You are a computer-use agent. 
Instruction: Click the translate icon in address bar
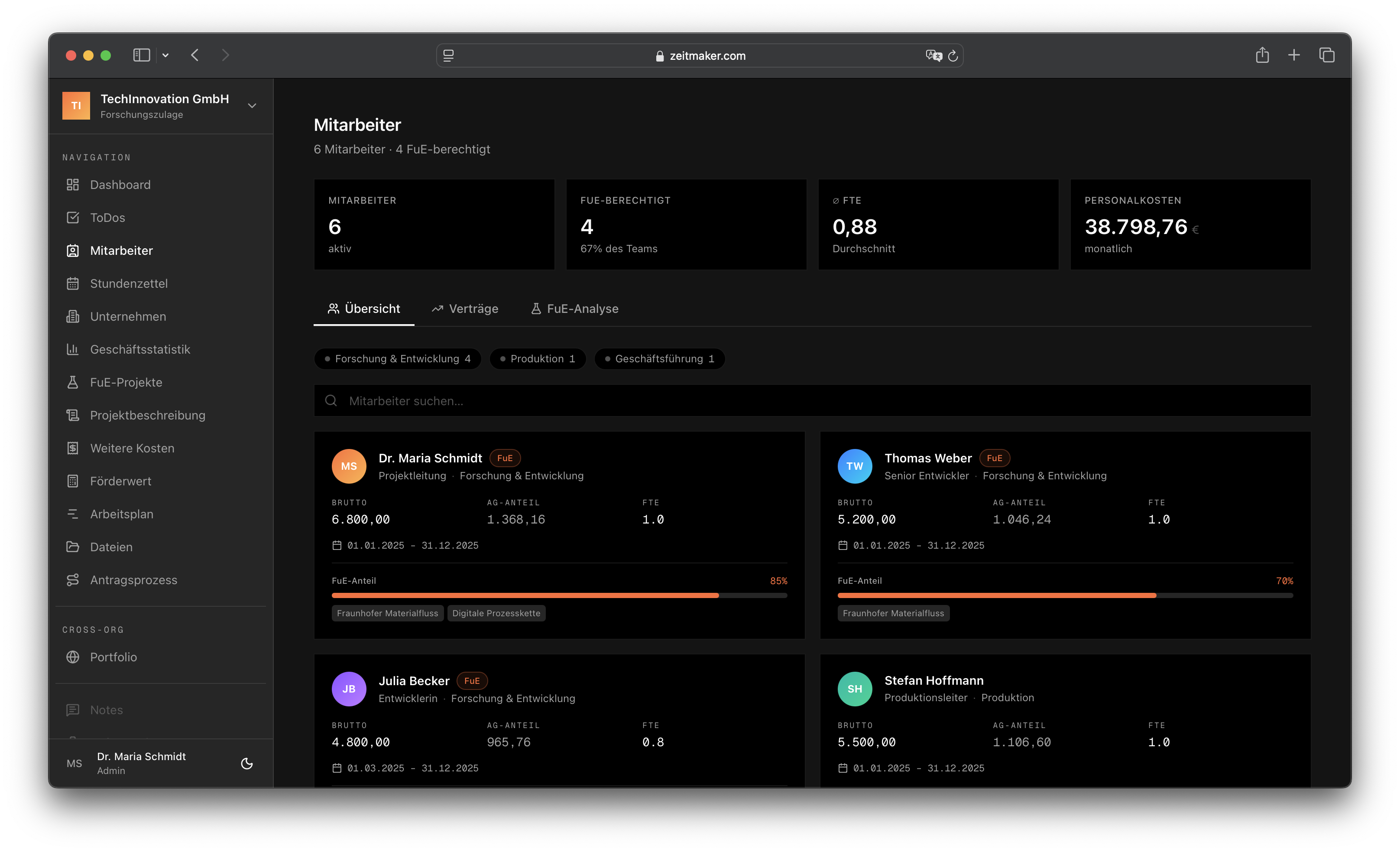933,56
